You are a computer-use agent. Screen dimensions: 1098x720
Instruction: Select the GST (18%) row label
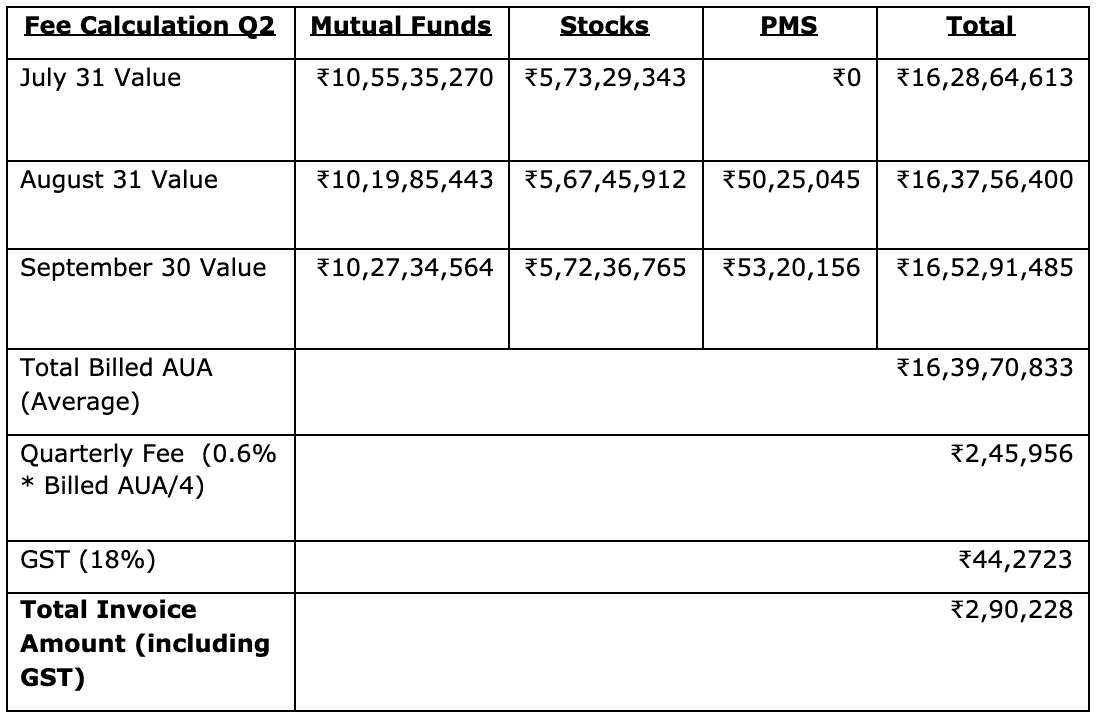88,560
